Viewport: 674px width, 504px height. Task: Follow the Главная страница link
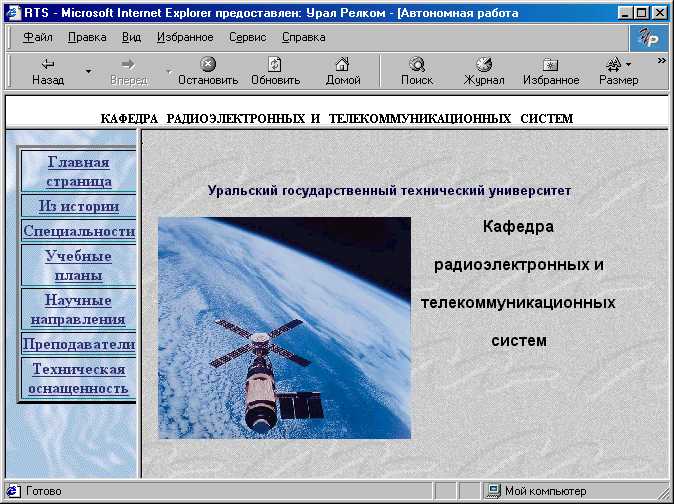[79, 171]
